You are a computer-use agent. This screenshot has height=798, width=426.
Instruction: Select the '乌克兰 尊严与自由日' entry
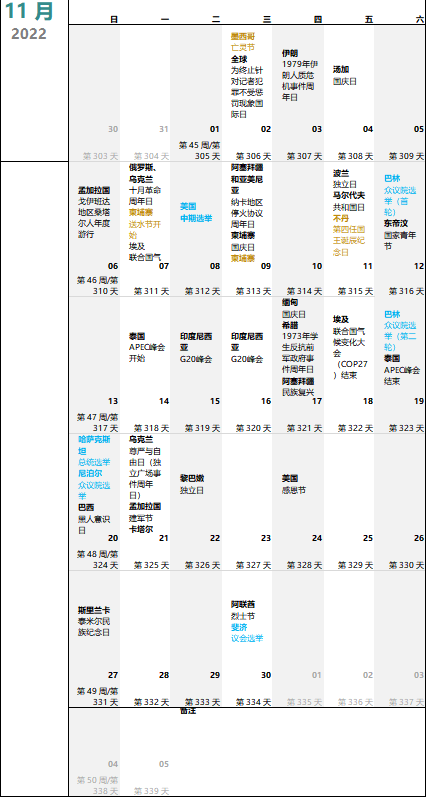pyautogui.click(x=145, y=467)
